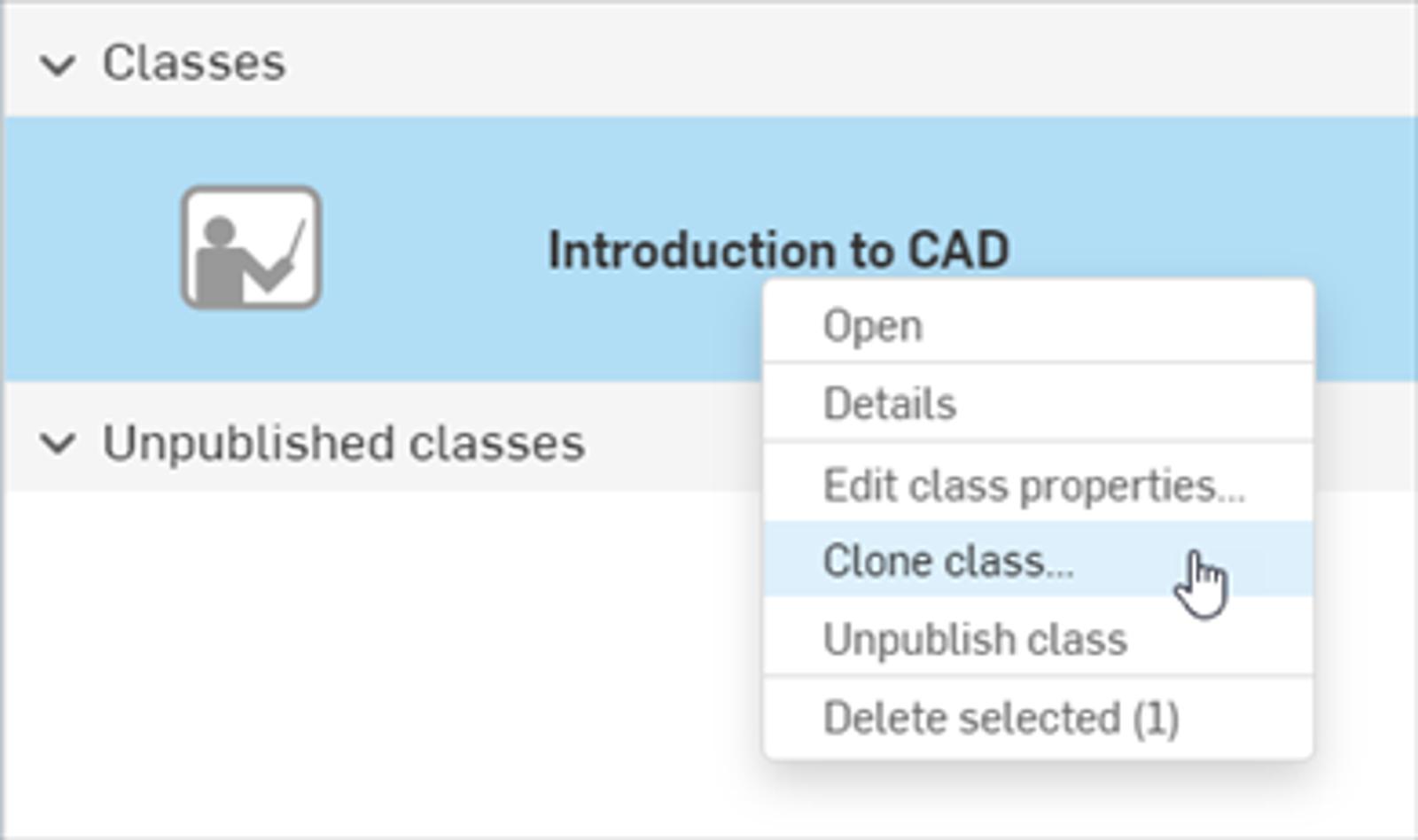Choose Open from the context menu
This screenshot has width=1418, height=840.
click(x=872, y=325)
